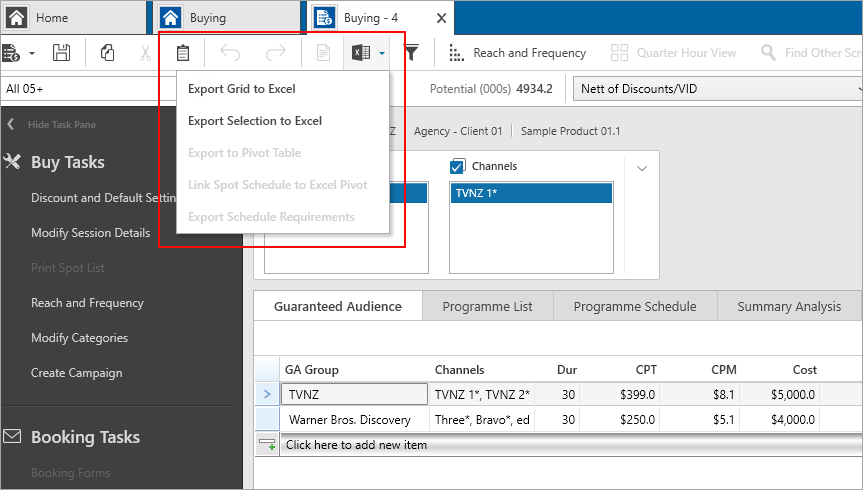Click the blank document icon
The height and width of the screenshot is (490, 863).
click(323, 53)
